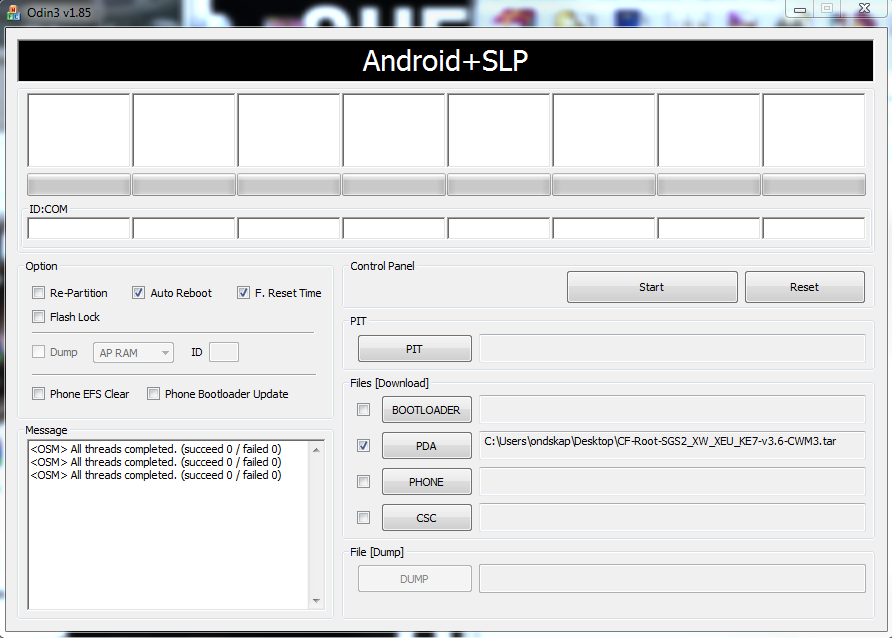This screenshot has width=892, height=644.
Task: Click the ID input field next to Dump
Action: (x=224, y=352)
